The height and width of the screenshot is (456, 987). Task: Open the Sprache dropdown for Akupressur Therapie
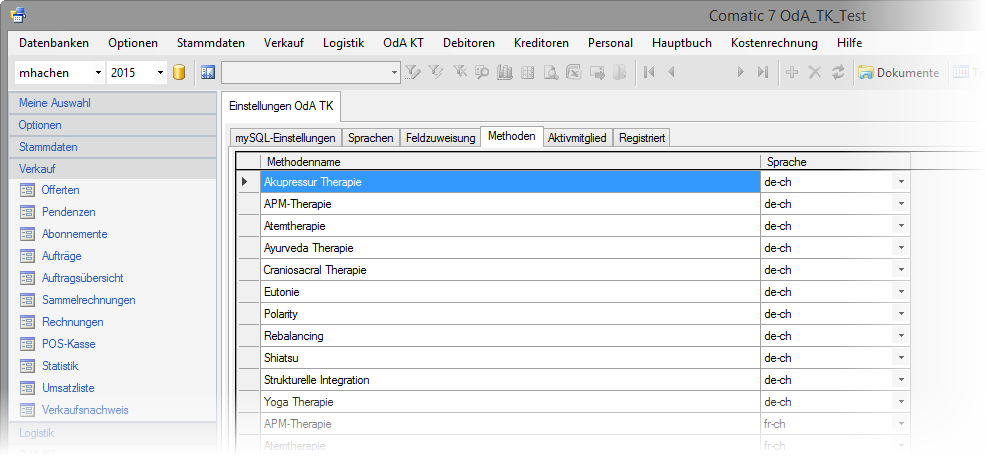[x=901, y=182]
